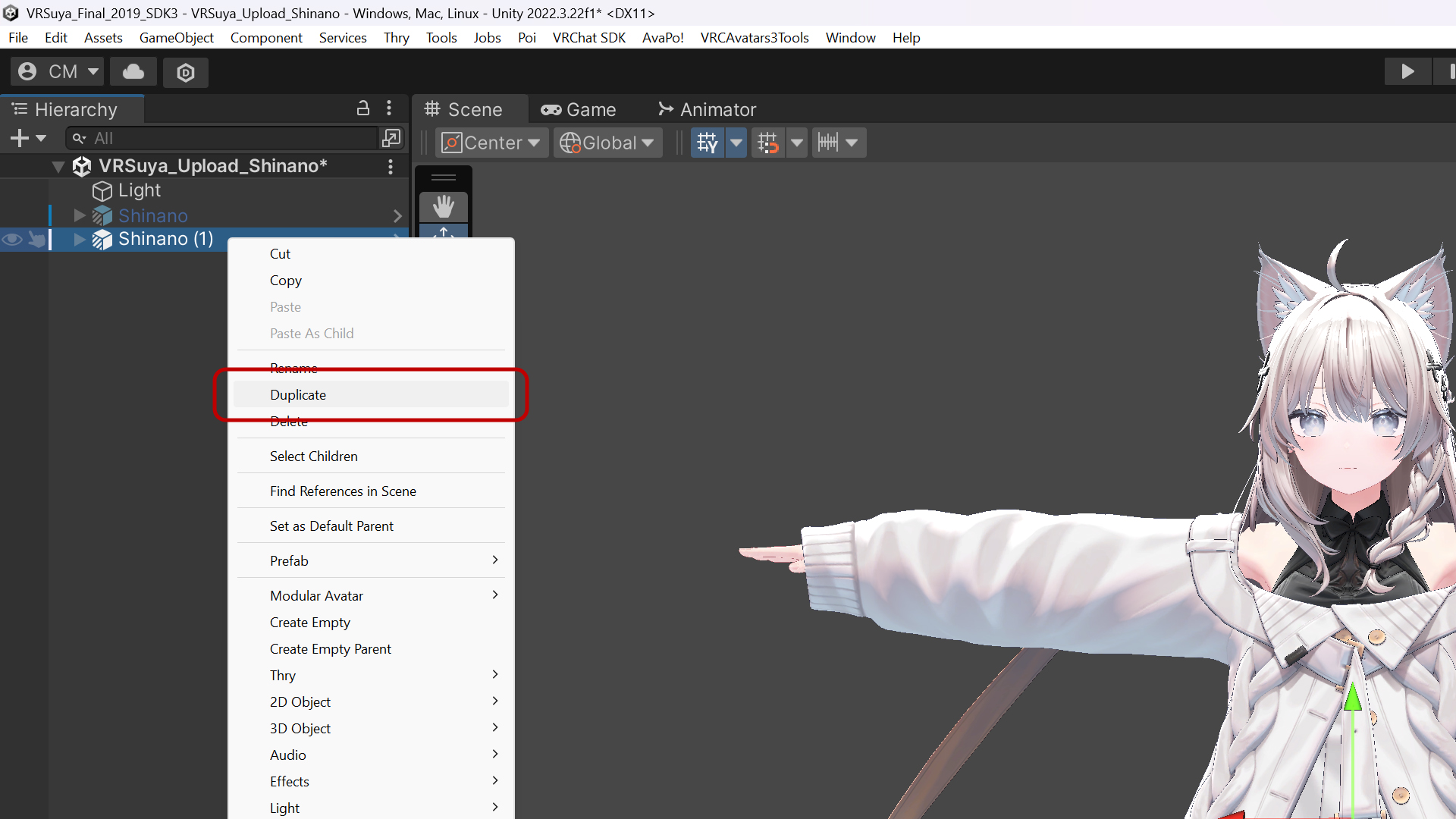Open the 2D Object submenu
Screen dimensions: 1456x819
[x=371, y=702]
